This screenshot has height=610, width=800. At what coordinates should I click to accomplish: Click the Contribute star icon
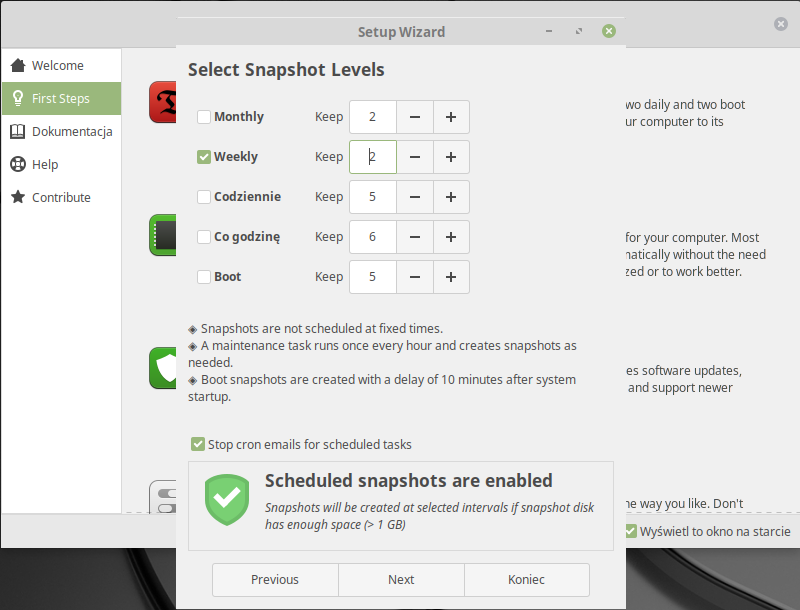[18, 197]
